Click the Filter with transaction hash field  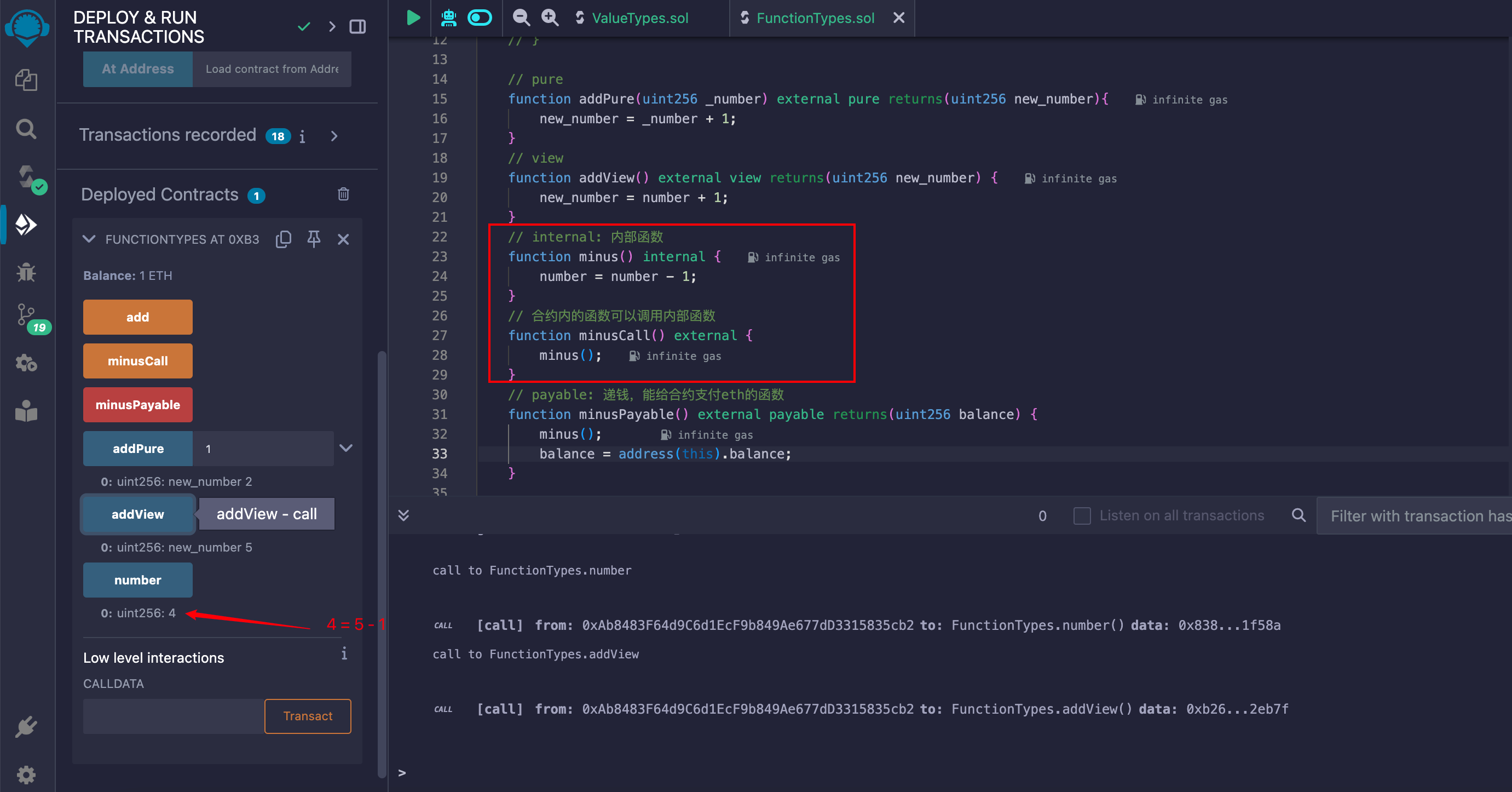pos(1414,515)
